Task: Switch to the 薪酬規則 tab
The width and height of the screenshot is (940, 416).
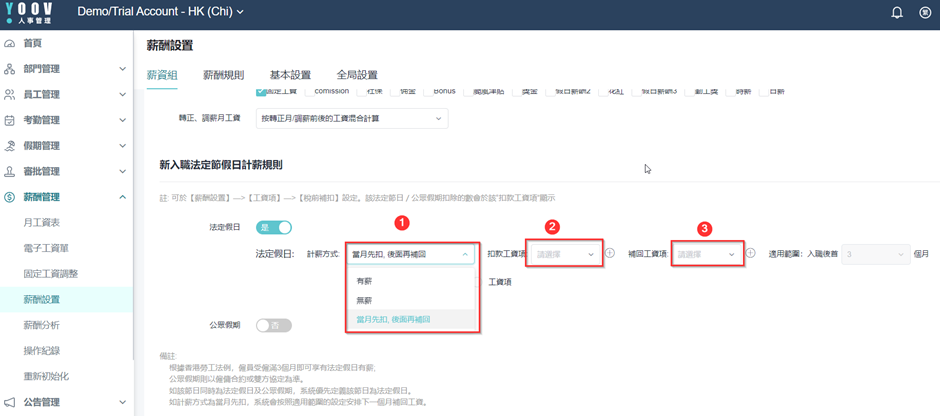Action: [x=223, y=75]
